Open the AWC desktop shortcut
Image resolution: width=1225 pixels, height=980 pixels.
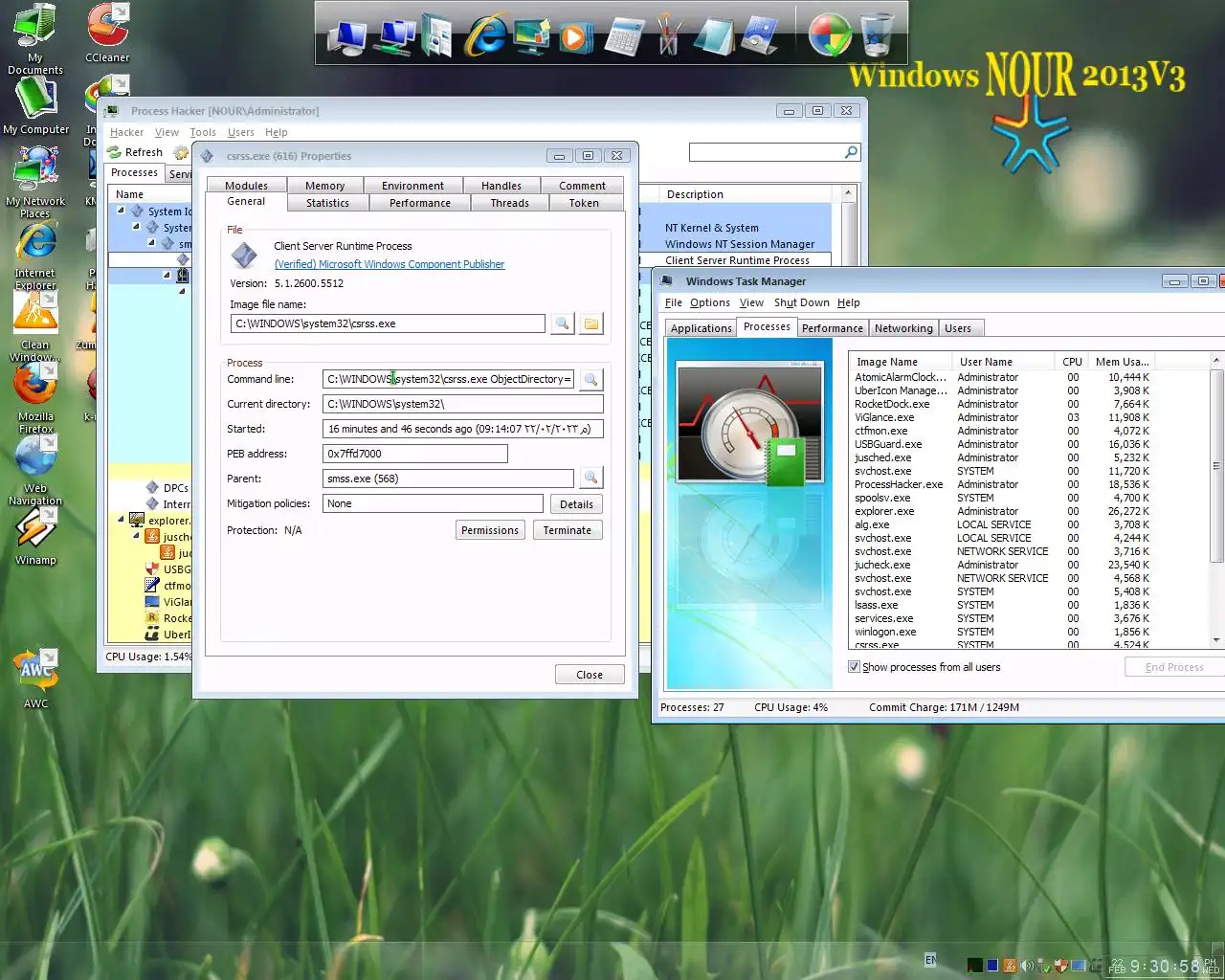[35, 678]
